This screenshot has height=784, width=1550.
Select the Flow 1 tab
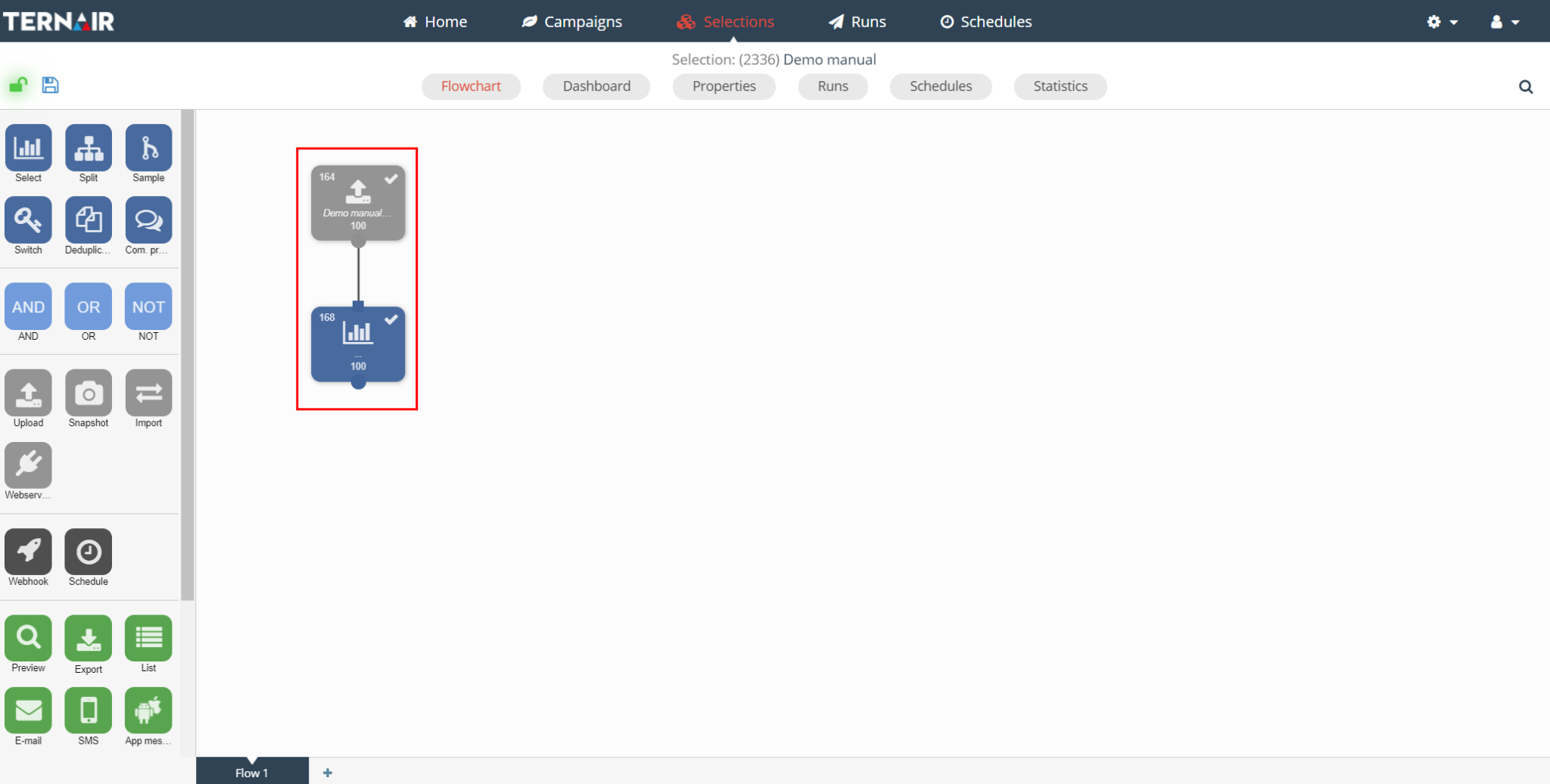(x=252, y=772)
